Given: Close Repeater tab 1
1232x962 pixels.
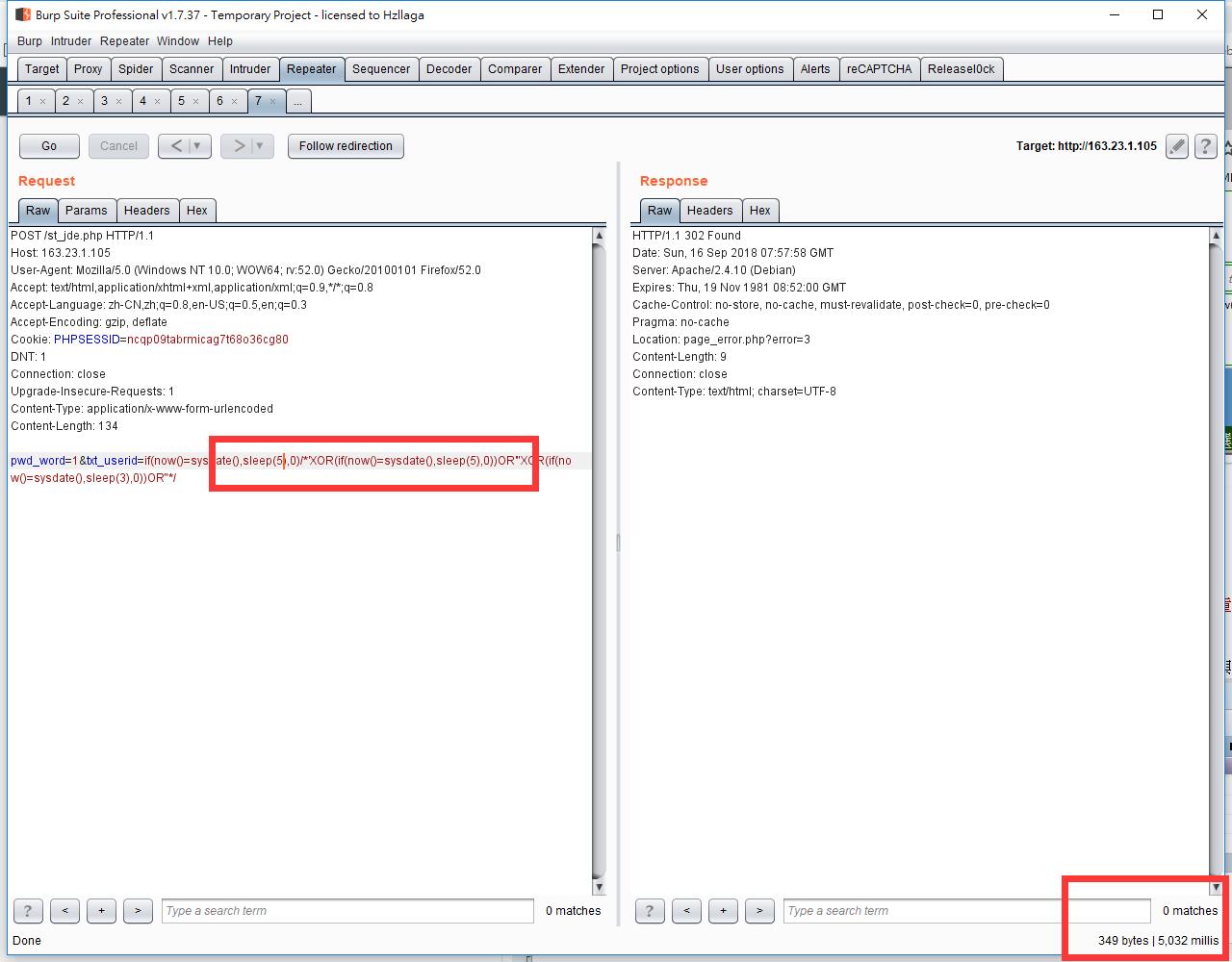Looking at the screenshot, I should click(42, 101).
